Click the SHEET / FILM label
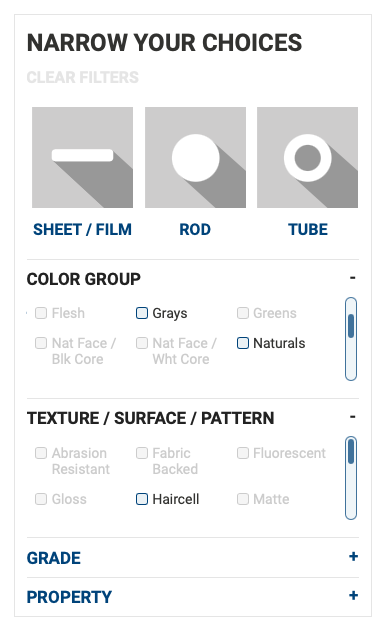 pyautogui.click(x=82, y=230)
